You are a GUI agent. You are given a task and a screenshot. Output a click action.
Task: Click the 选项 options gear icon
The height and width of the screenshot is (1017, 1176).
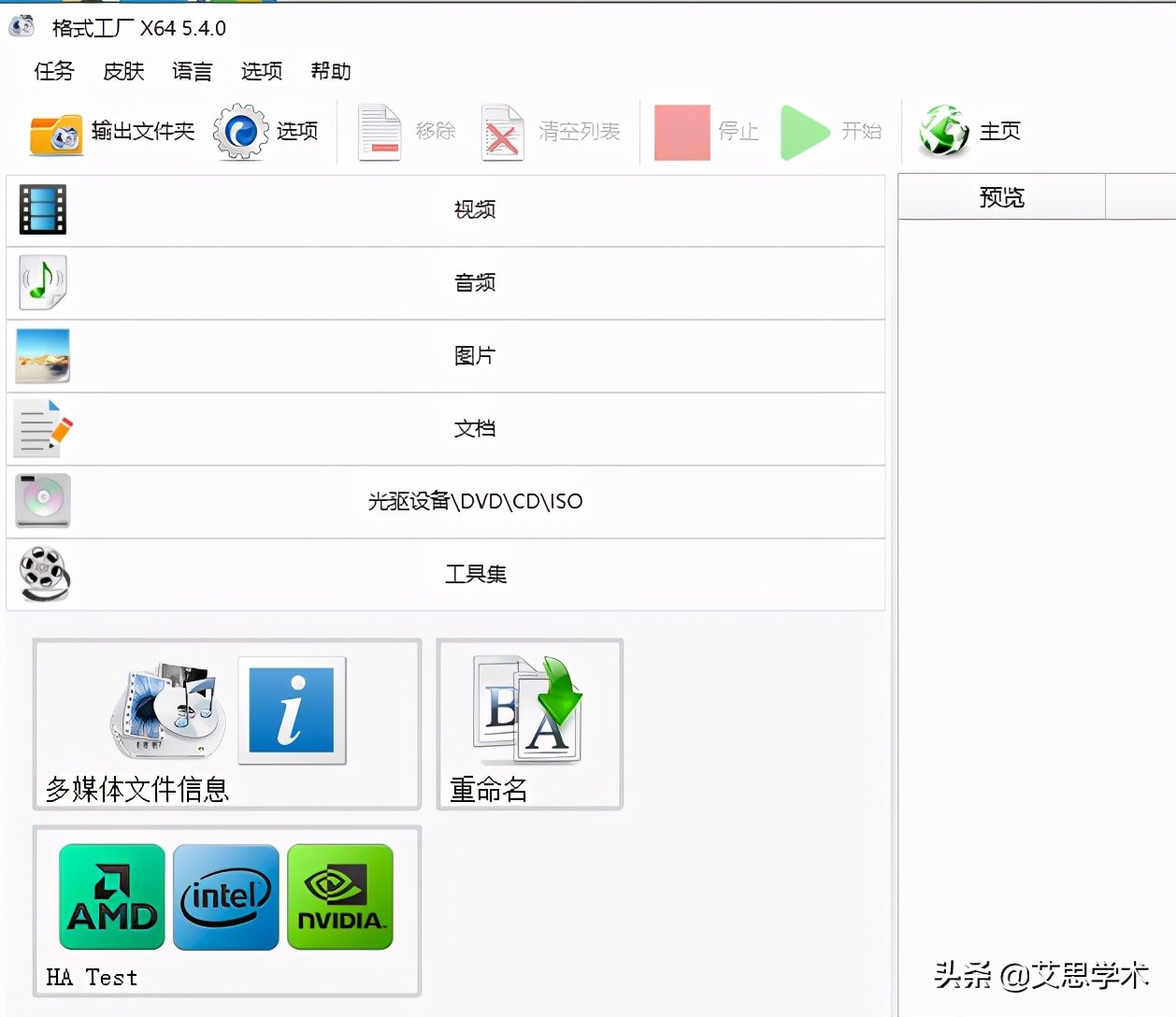(239, 131)
